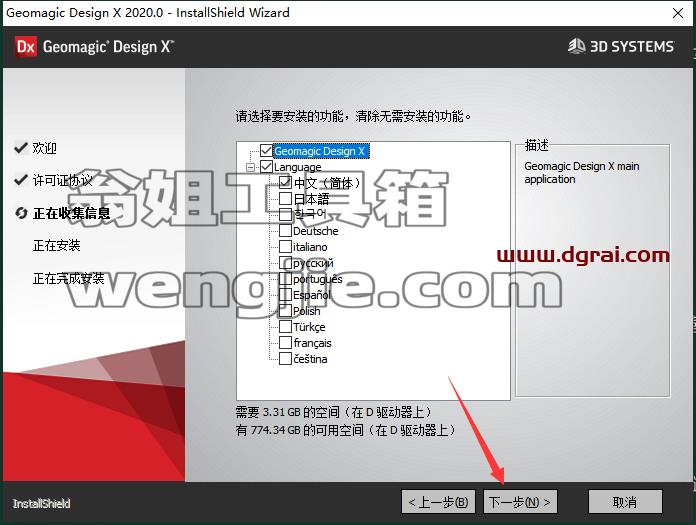The width and height of the screenshot is (696, 525).
Task: Continue with the 下一步(N) button
Action: (520, 502)
